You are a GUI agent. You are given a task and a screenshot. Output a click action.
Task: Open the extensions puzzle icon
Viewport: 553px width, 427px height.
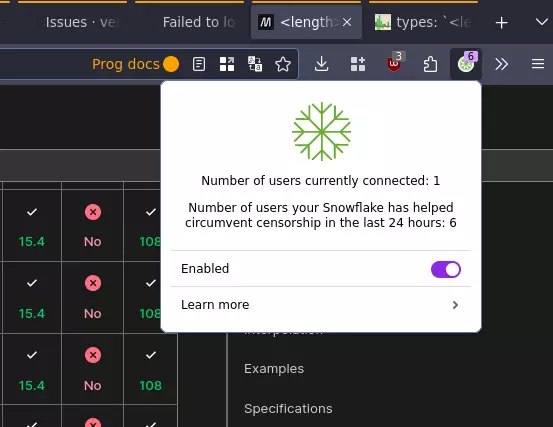(x=430, y=64)
